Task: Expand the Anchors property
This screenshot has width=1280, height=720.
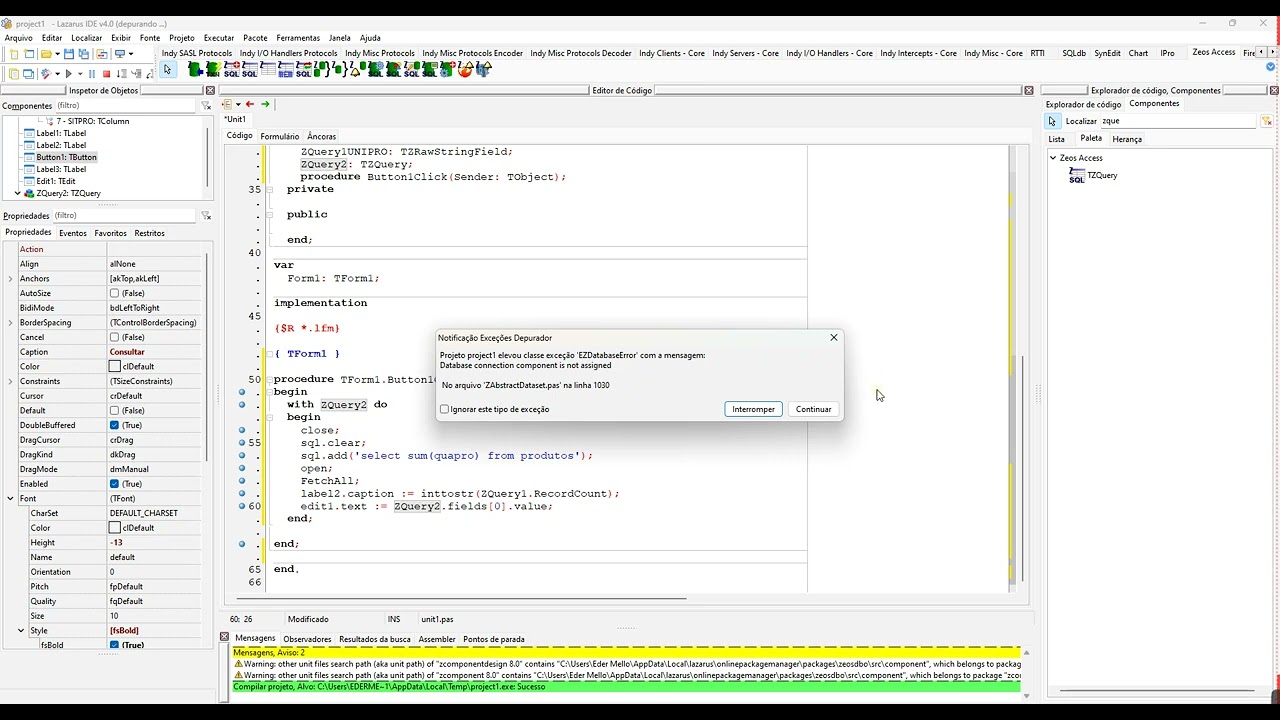Action: [10, 279]
